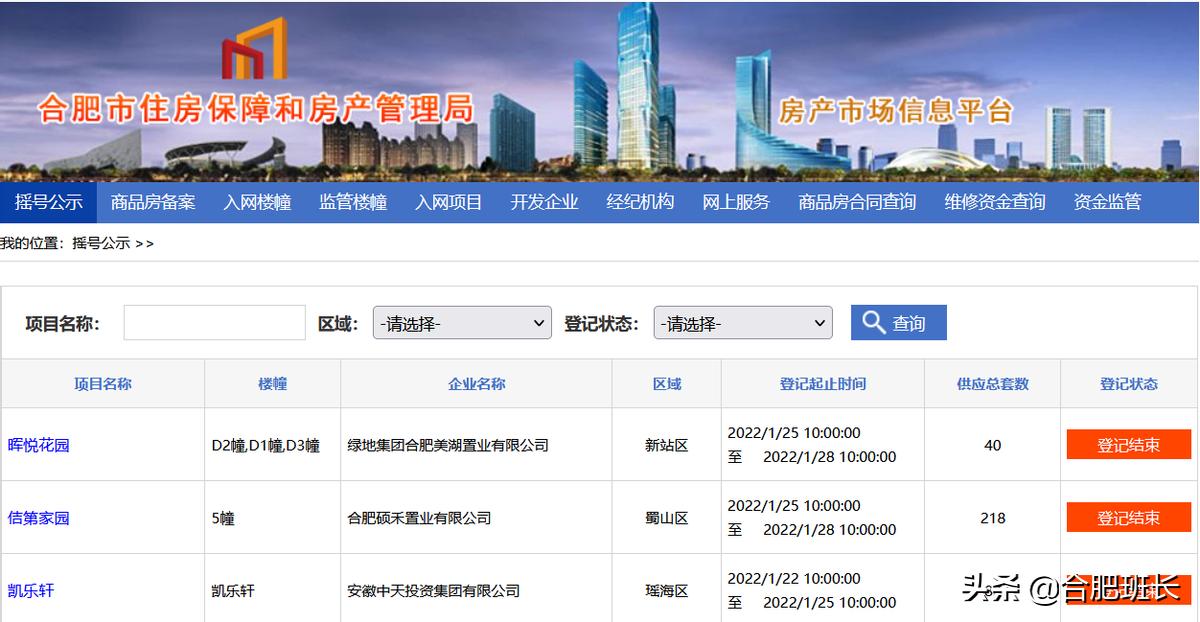
Task: Open the 监管楼幢 menu item
Action: tap(352, 201)
